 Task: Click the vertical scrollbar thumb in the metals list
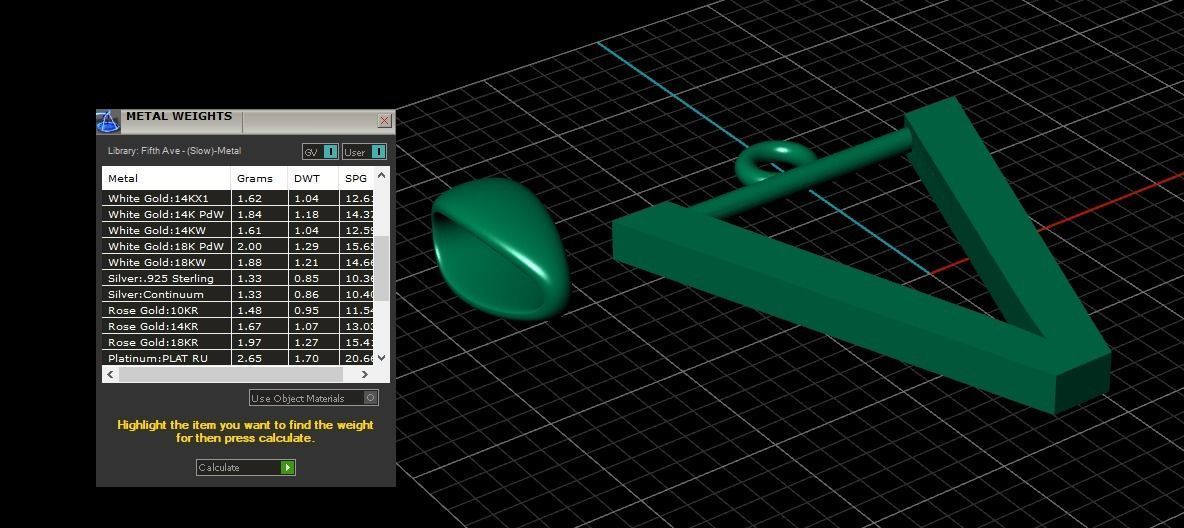tap(381, 268)
